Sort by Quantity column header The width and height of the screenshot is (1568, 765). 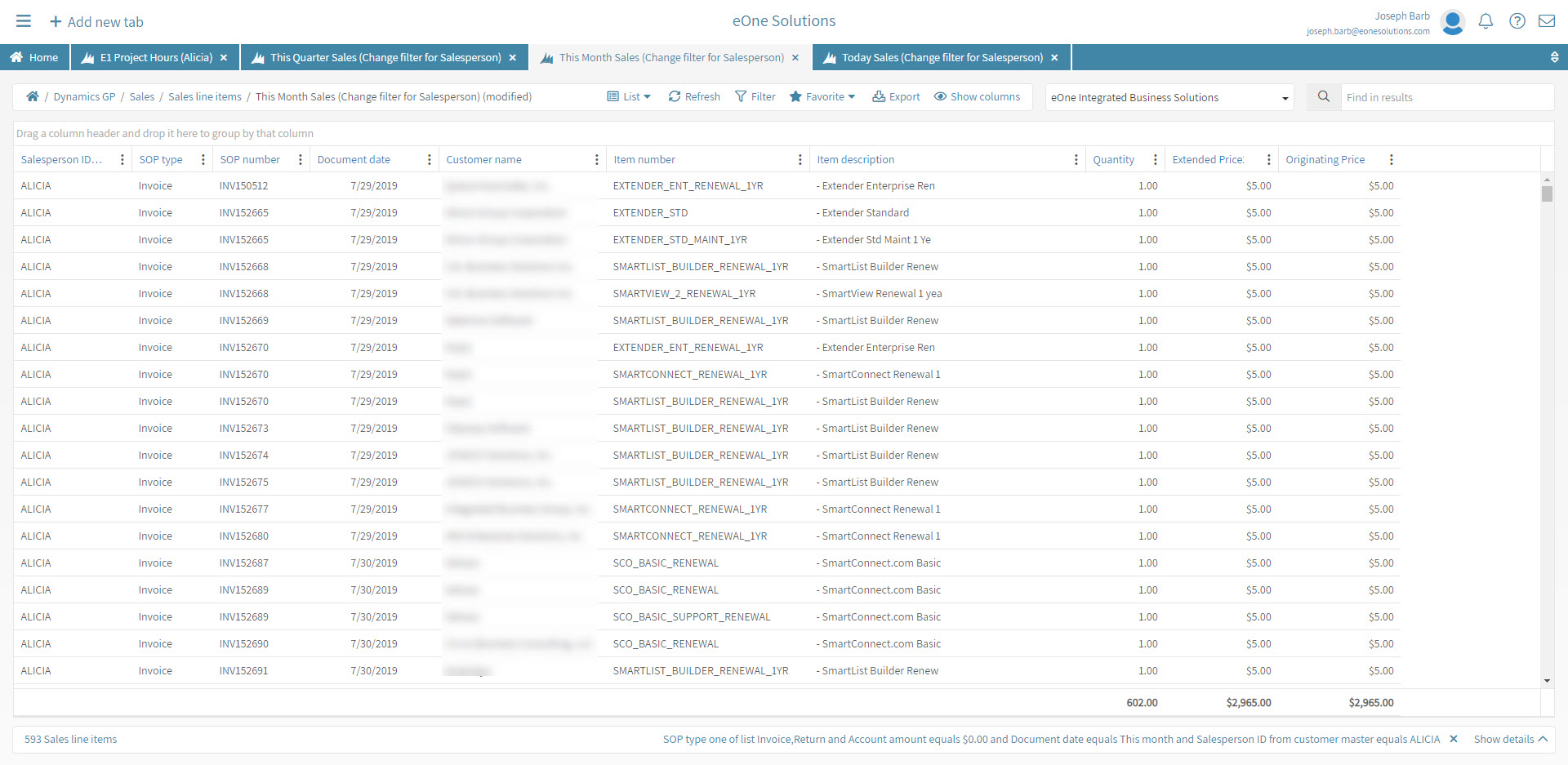[1113, 160]
